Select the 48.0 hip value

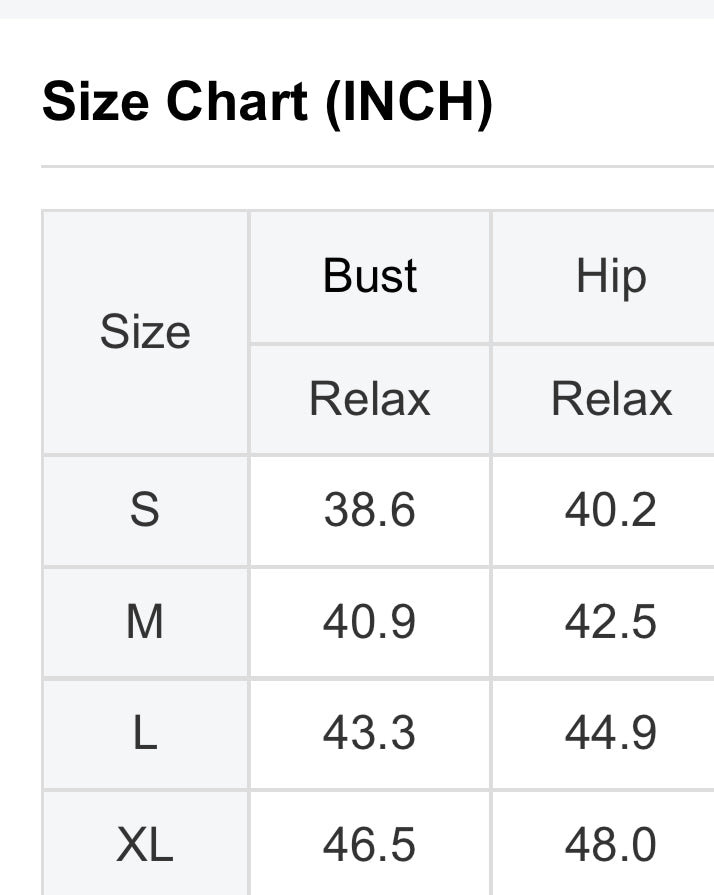(610, 846)
